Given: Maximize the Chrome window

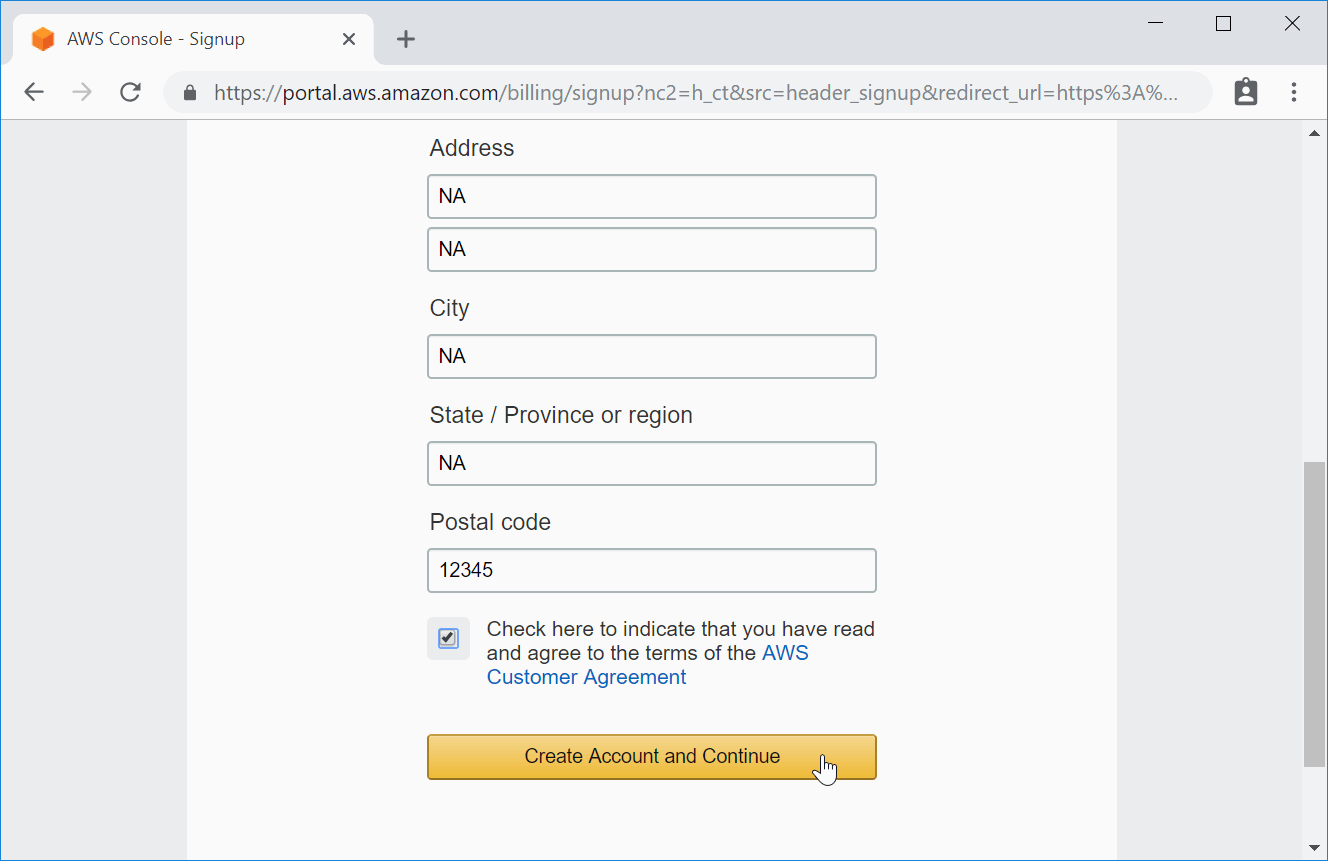Looking at the screenshot, I should [1223, 24].
